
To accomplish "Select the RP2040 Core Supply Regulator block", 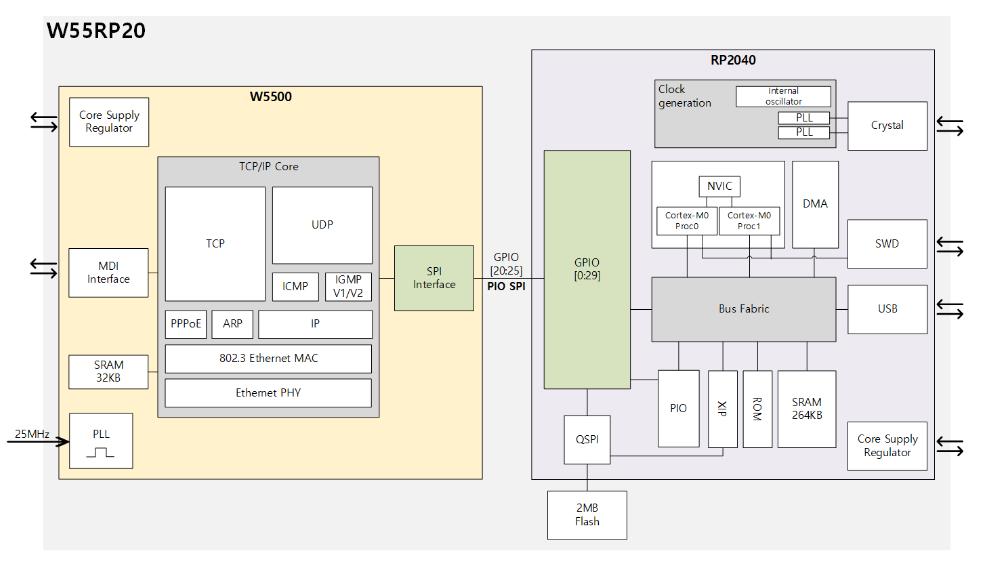I will [x=887, y=446].
